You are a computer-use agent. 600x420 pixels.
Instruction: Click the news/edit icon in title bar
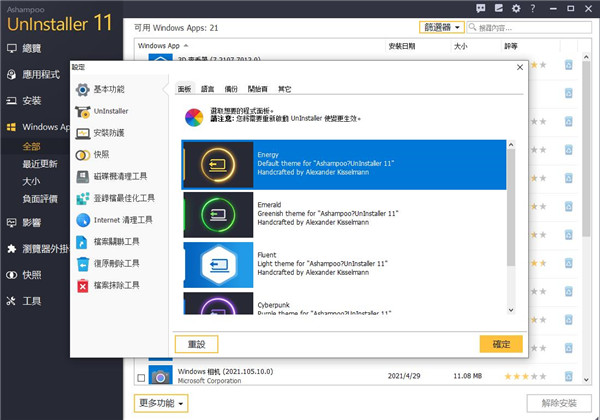pos(498,8)
